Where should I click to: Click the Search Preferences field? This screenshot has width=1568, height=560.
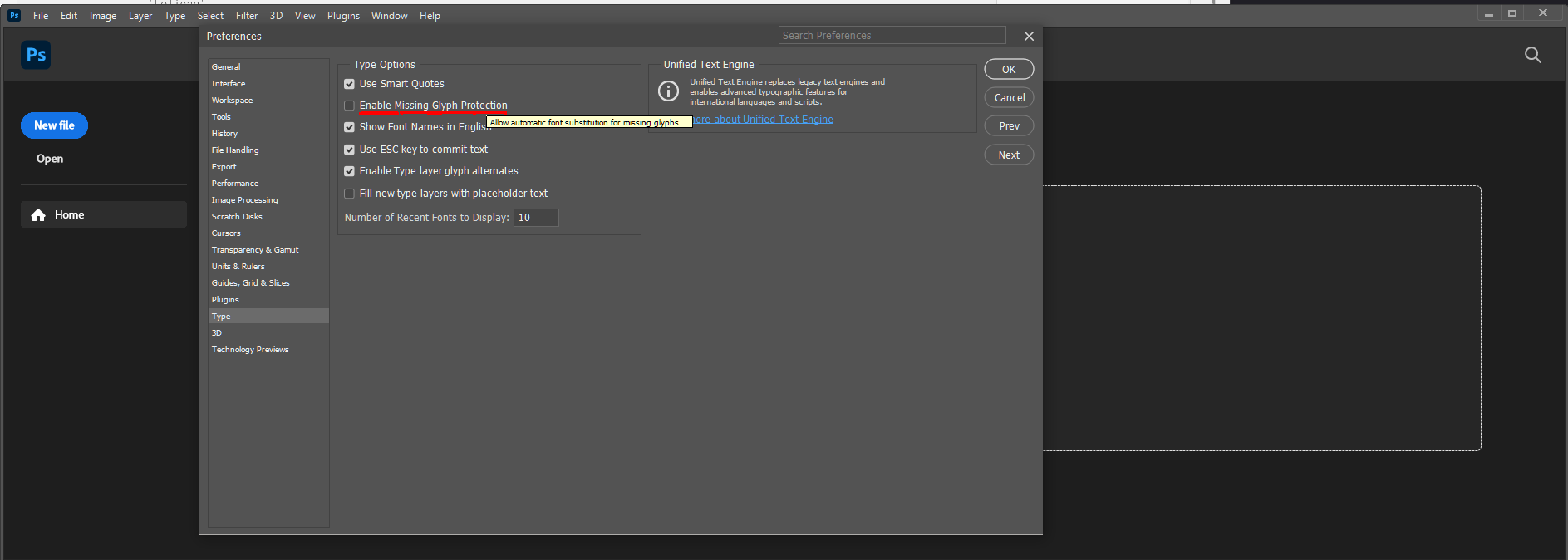coord(892,35)
